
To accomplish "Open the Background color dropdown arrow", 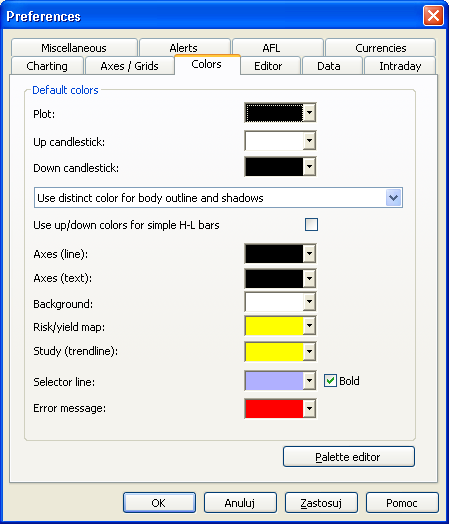I will pos(309,302).
